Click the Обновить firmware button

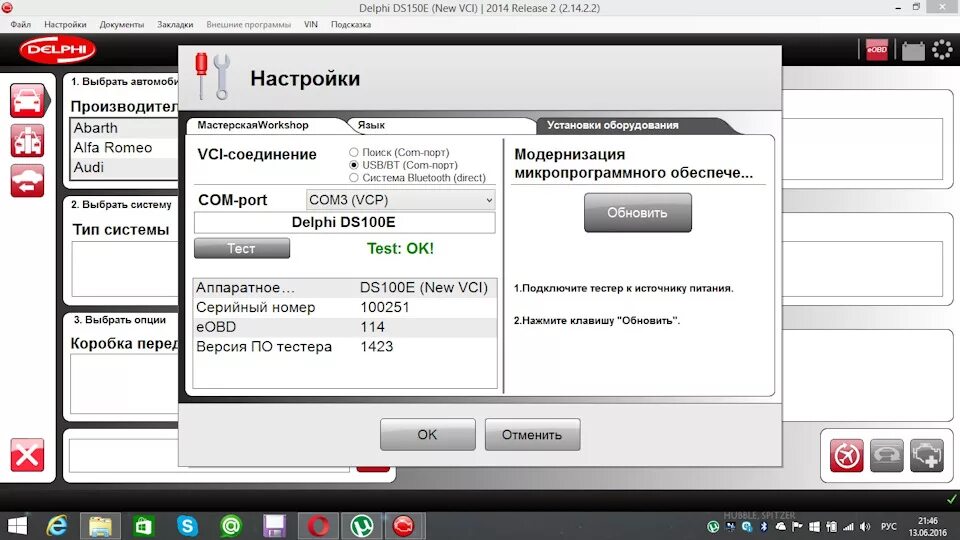pos(637,212)
